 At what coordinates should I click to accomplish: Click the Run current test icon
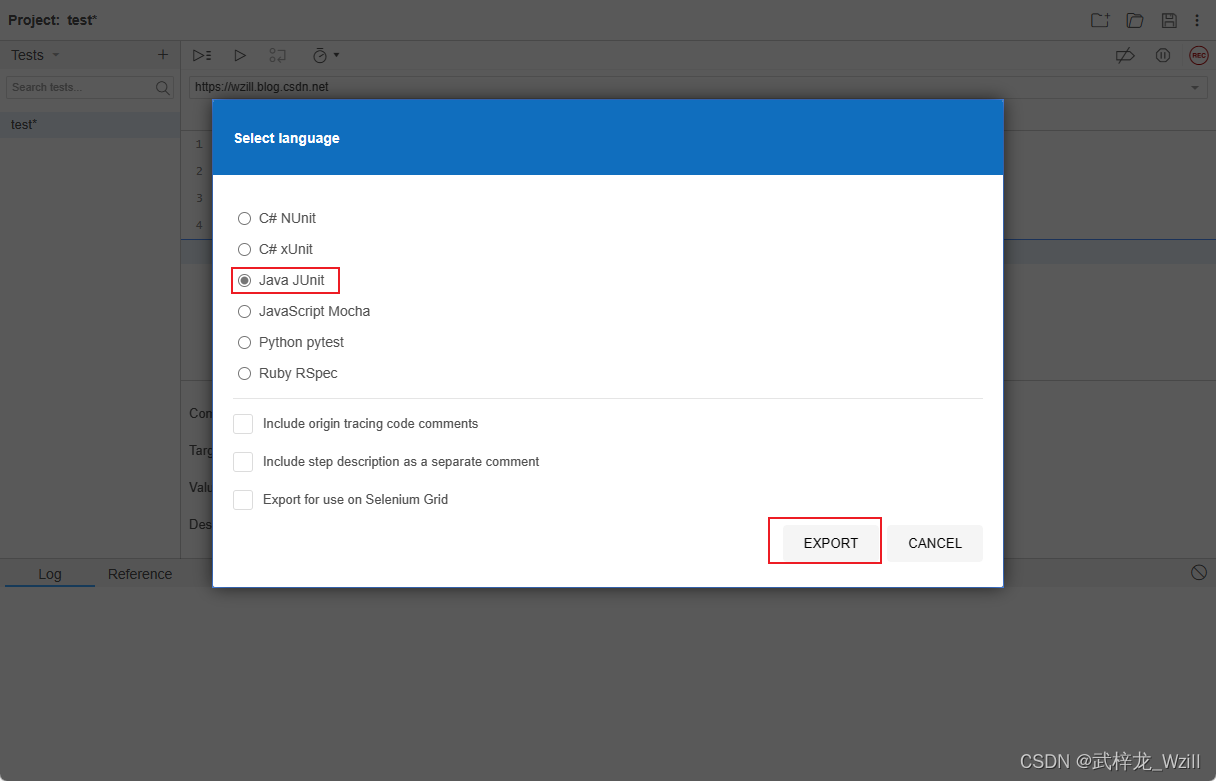tap(240, 55)
